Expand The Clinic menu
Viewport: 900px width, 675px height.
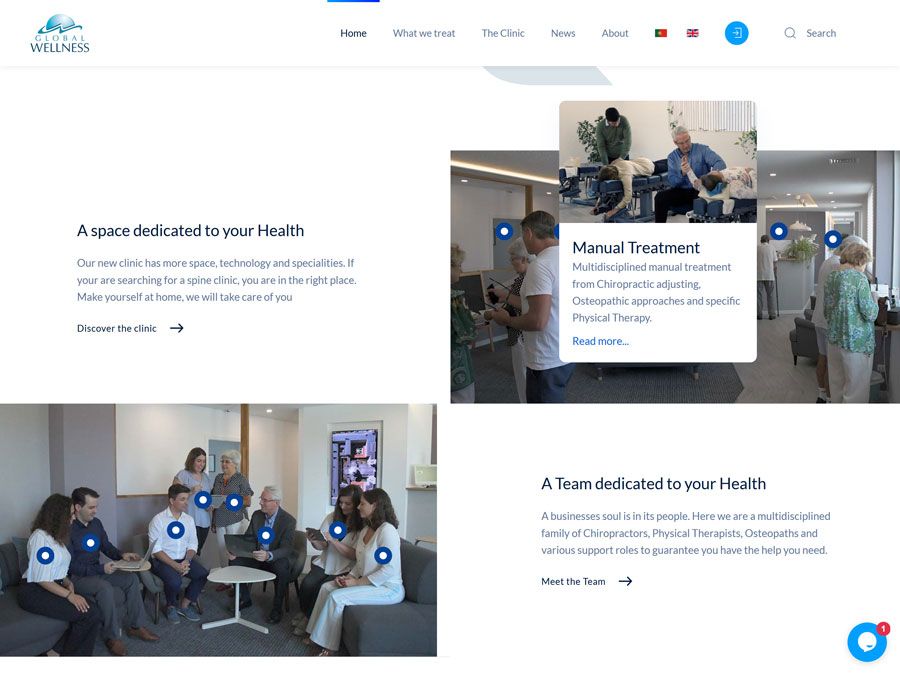(503, 33)
